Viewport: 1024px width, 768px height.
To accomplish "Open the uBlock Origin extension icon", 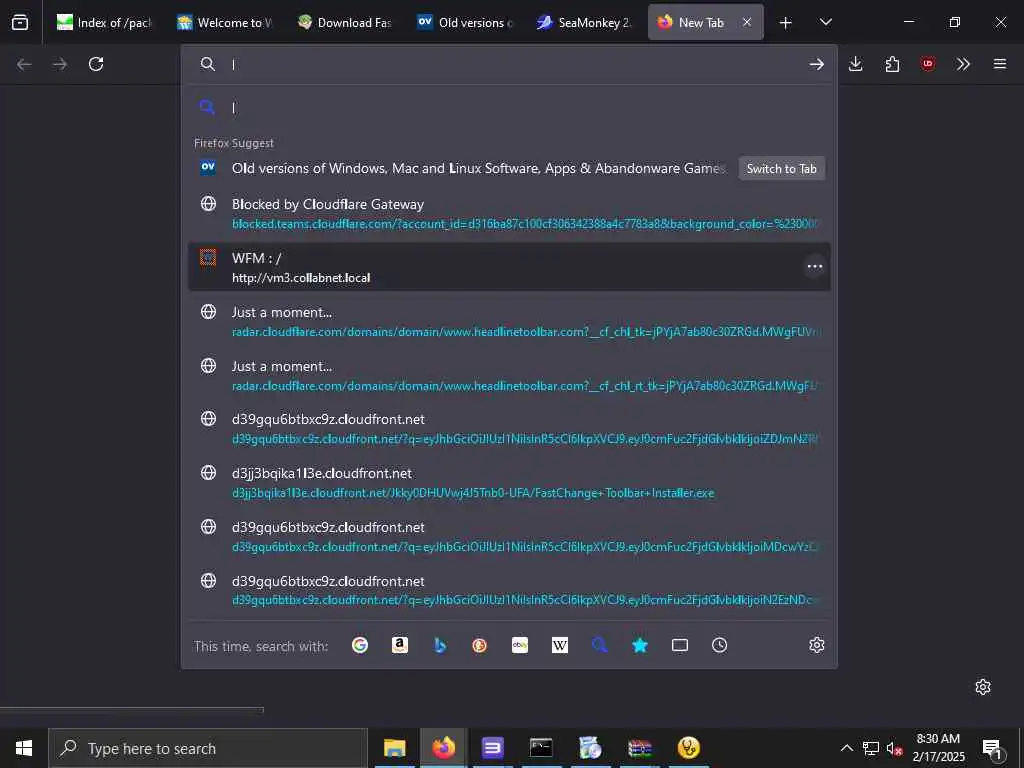I will pos(928,64).
